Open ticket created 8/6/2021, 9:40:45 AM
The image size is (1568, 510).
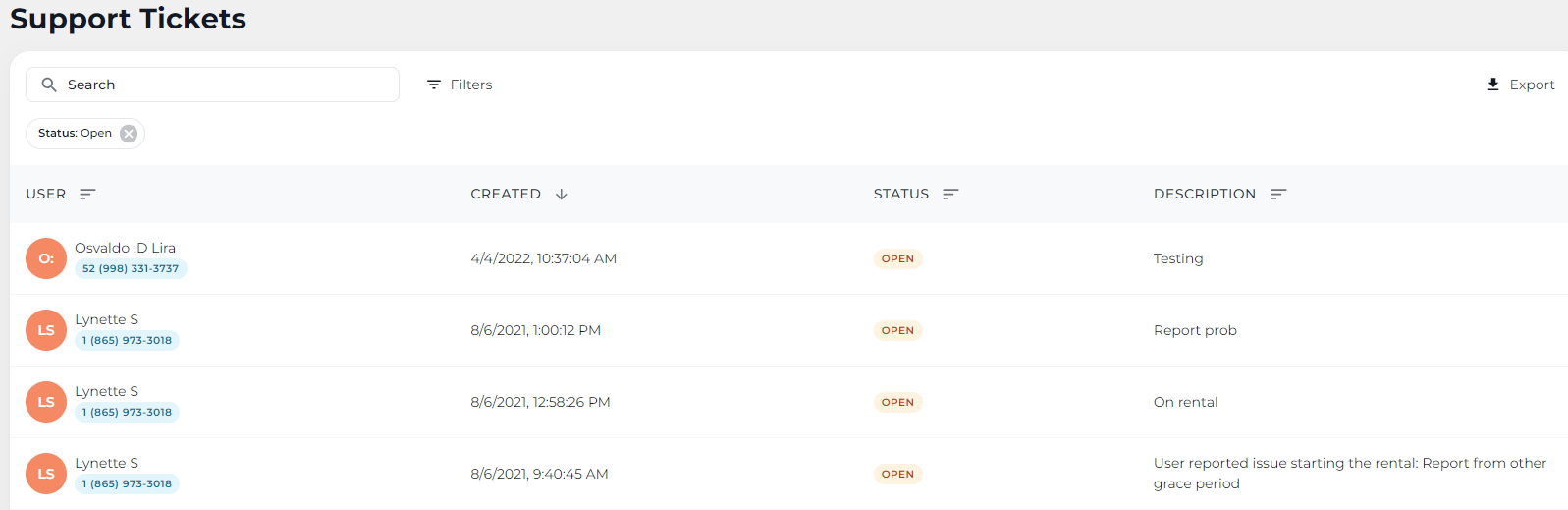click(x=539, y=474)
